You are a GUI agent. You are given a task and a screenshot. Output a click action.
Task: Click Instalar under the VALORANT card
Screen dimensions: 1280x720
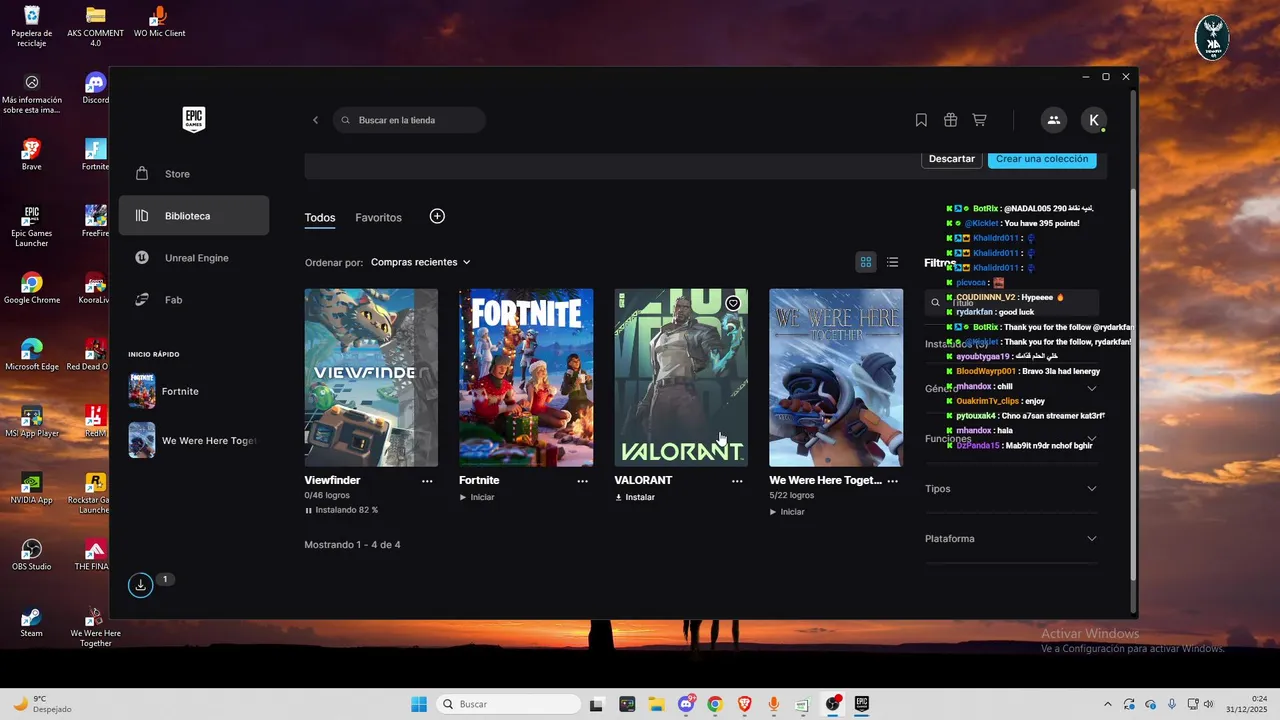tap(635, 497)
